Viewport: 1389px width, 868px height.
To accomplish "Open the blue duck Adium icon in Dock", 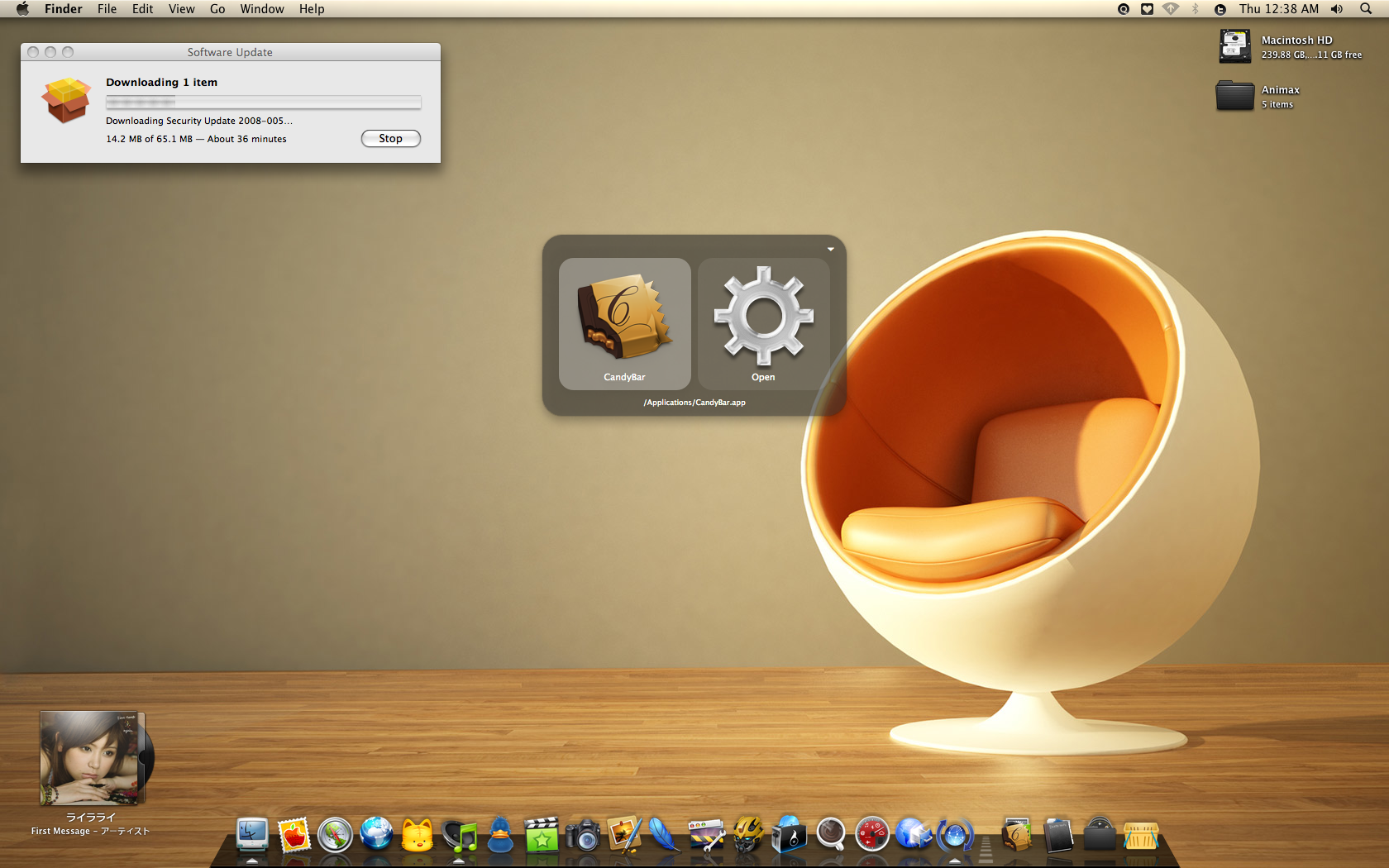I will coord(500,835).
